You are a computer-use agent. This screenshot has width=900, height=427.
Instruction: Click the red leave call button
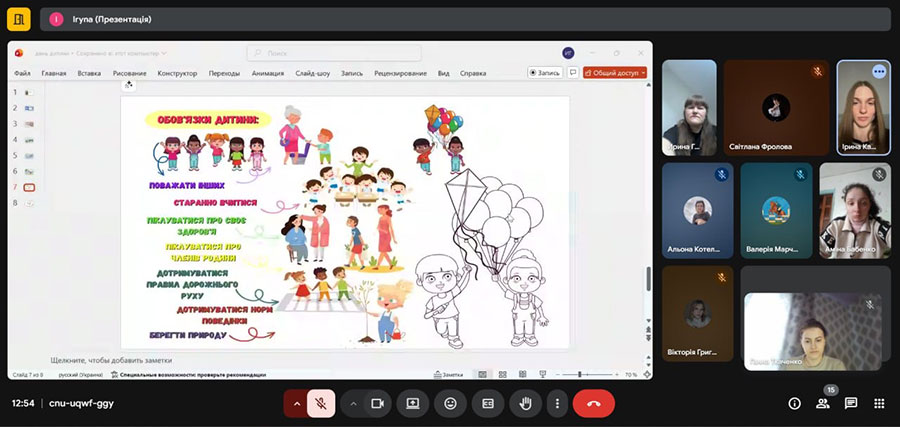click(x=593, y=403)
